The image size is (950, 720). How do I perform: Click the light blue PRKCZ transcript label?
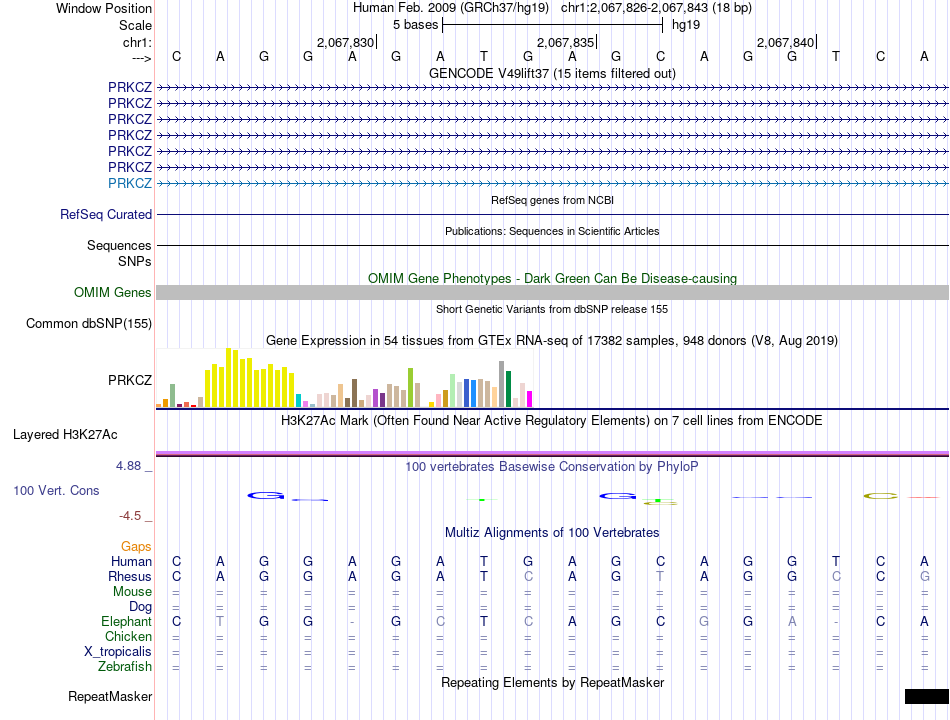[130, 183]
